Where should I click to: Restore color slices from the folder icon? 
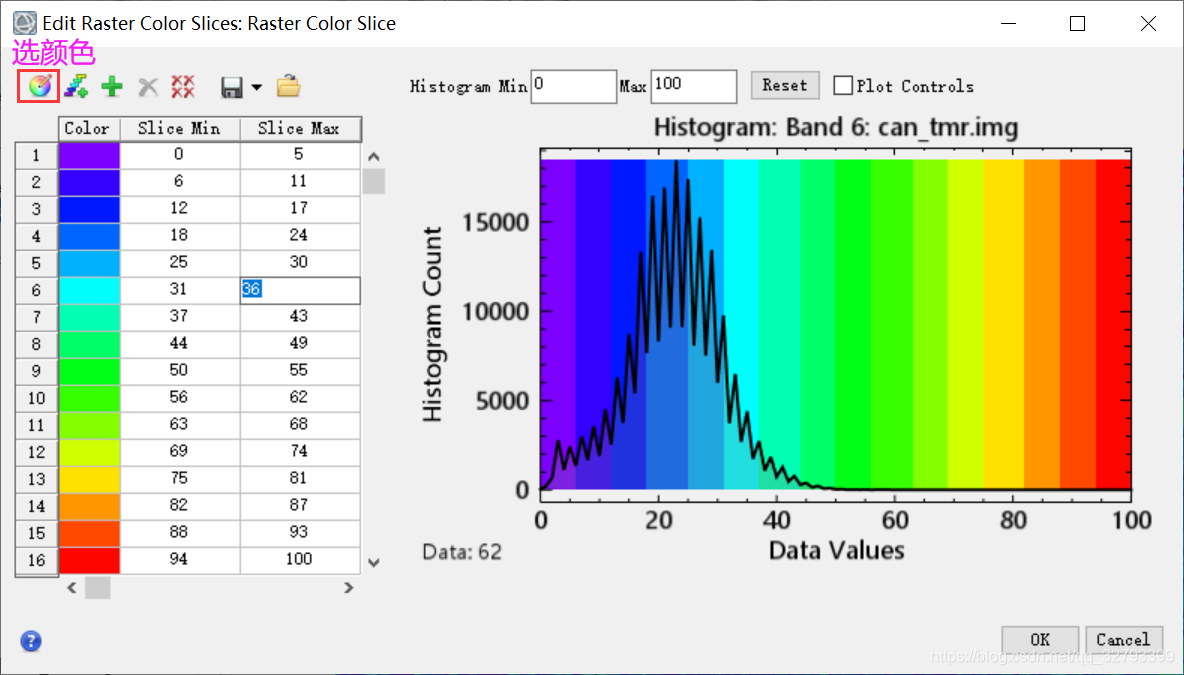coord(288,86)
